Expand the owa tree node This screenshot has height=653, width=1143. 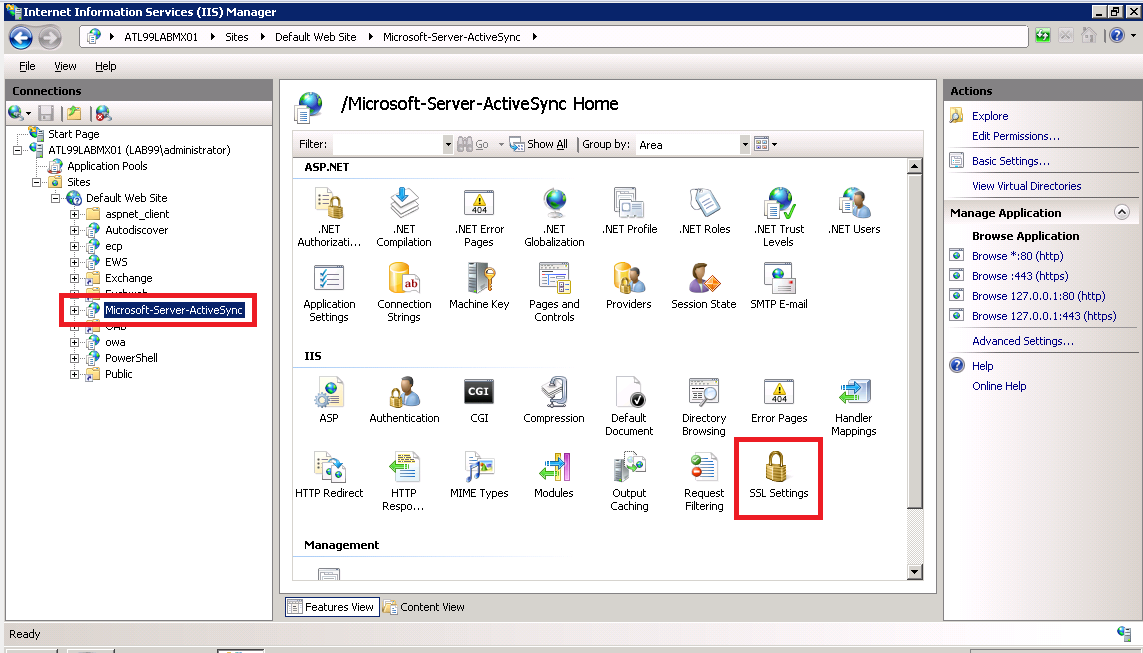coord(74,343)
